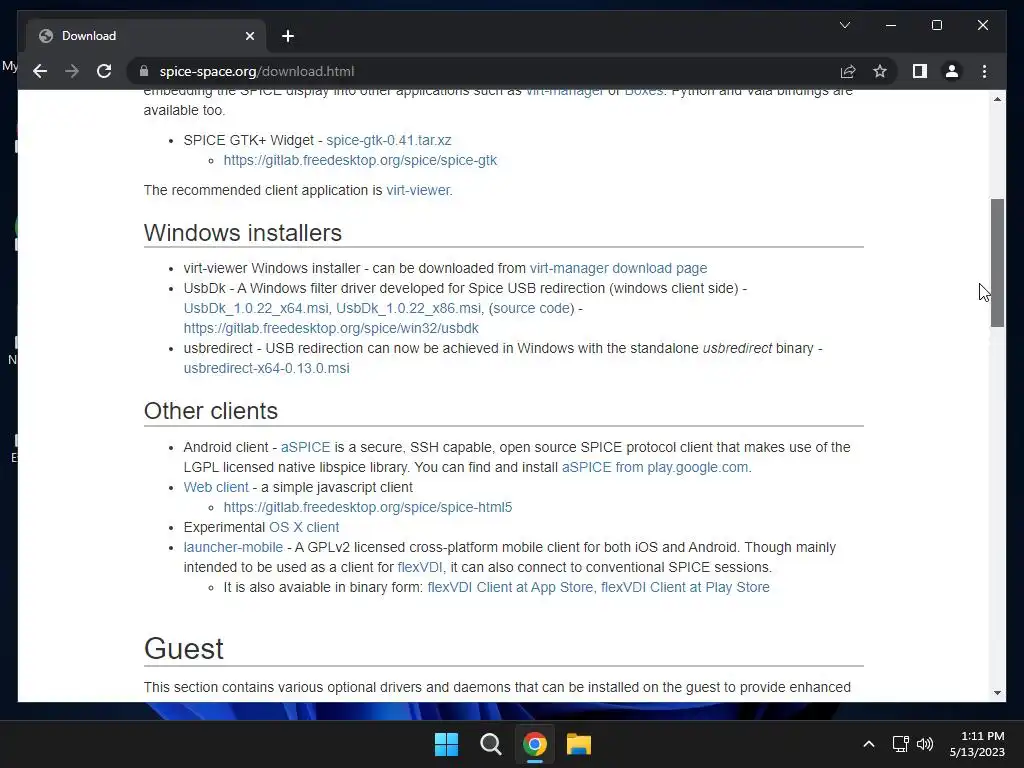Open flexVDI Client at App Store
1024x768 pixels.
(509, 587)
